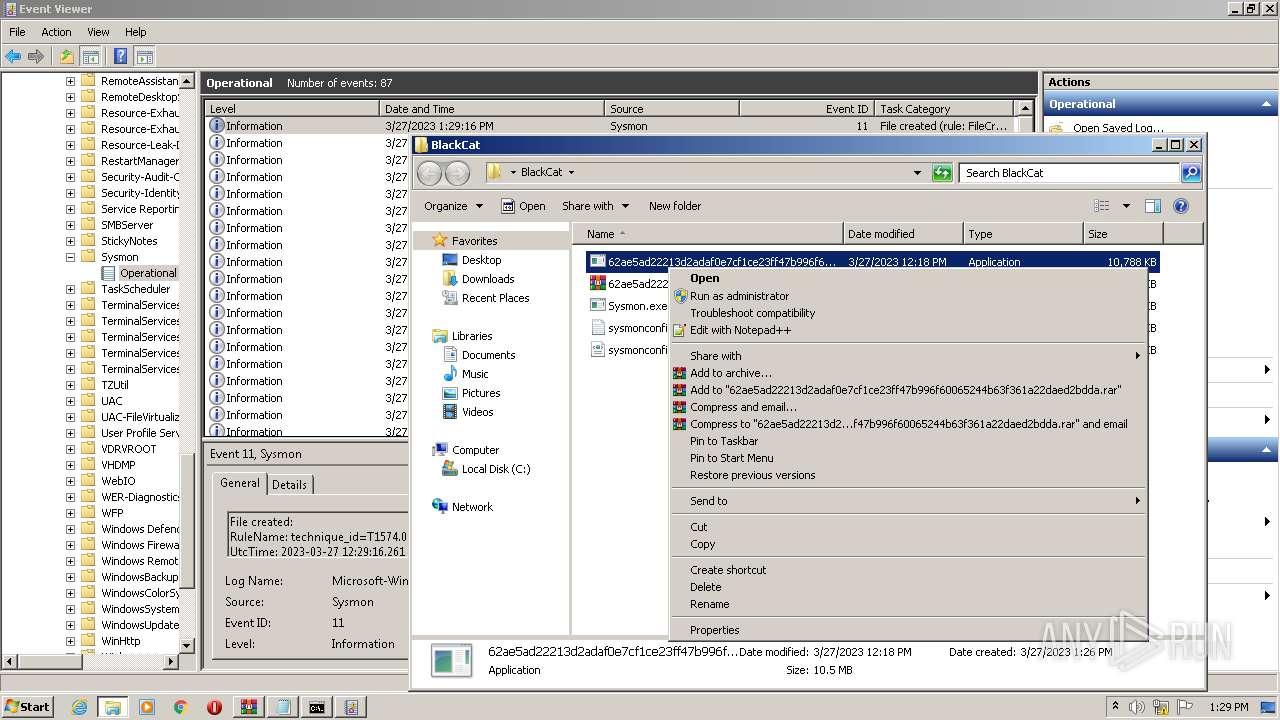This screenshot has height=720, width=1280.
Task: Select Troubleshoot compatibility in context menu
Action: coord(752,313)
